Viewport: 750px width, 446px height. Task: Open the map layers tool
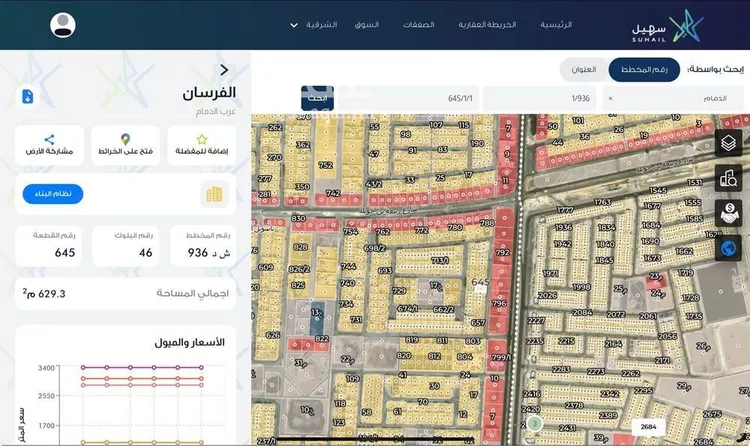click(728, 143)
